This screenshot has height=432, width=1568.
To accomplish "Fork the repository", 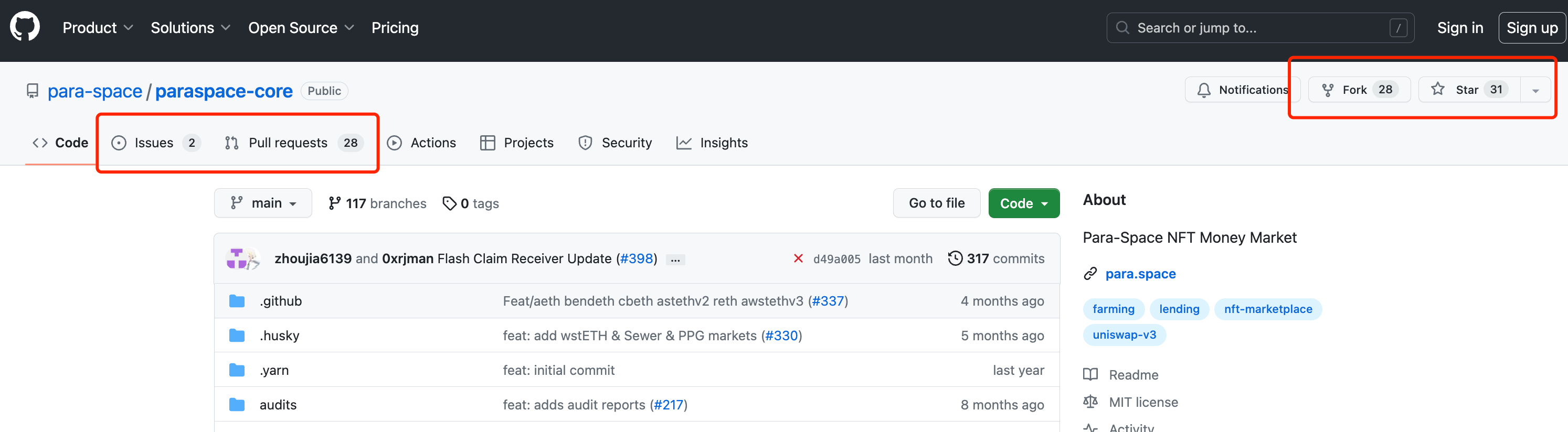I will pos(1359,90).
